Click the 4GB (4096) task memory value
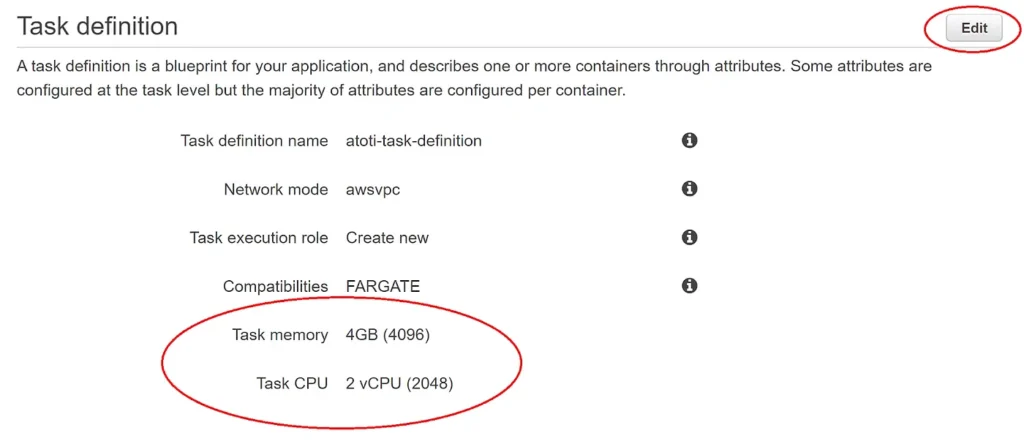1024x444 pixels. click(x=387, y=335)
